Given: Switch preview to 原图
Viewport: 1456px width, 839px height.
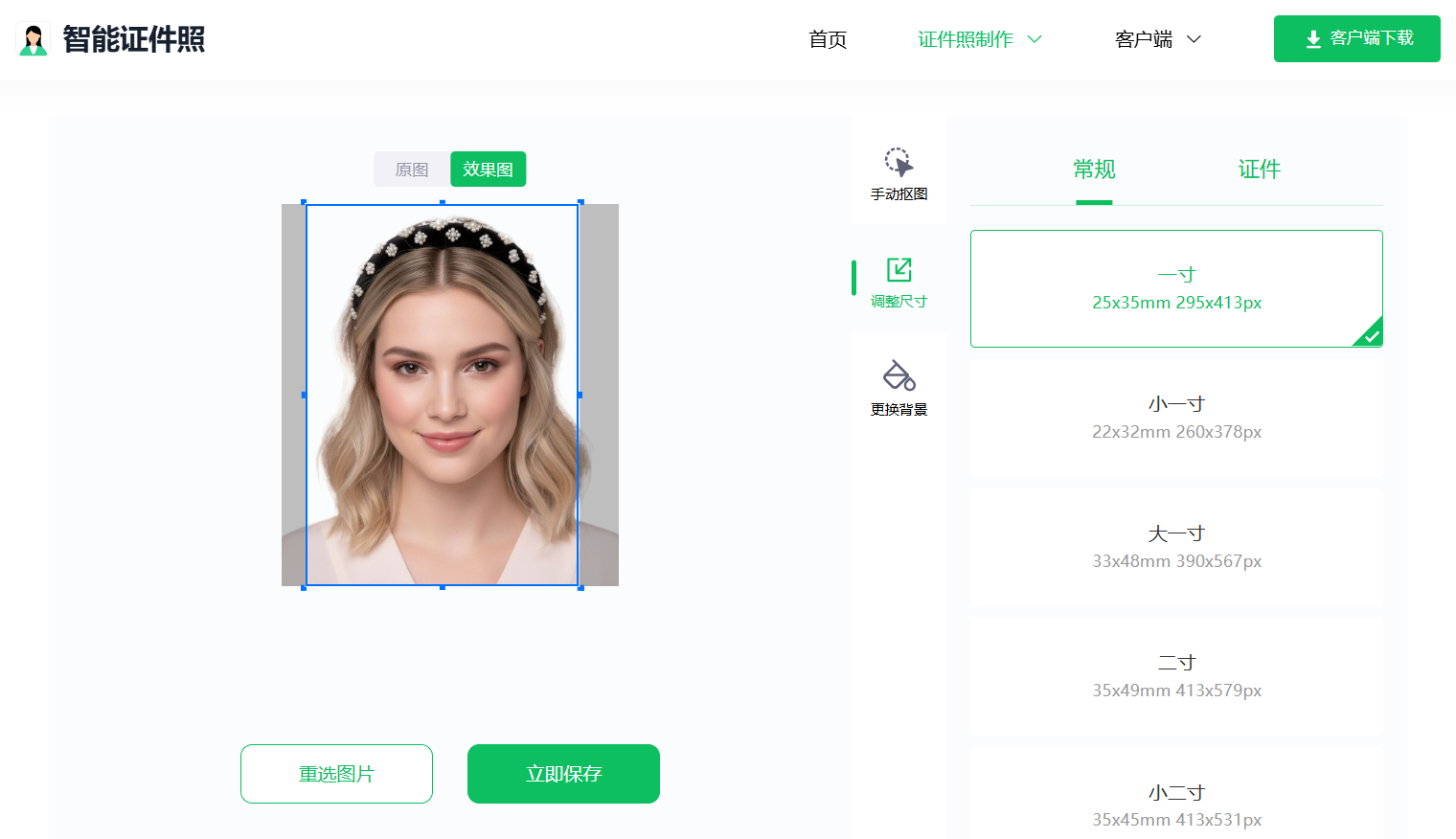Looking at the screenshot, I should tap(412, 170).
